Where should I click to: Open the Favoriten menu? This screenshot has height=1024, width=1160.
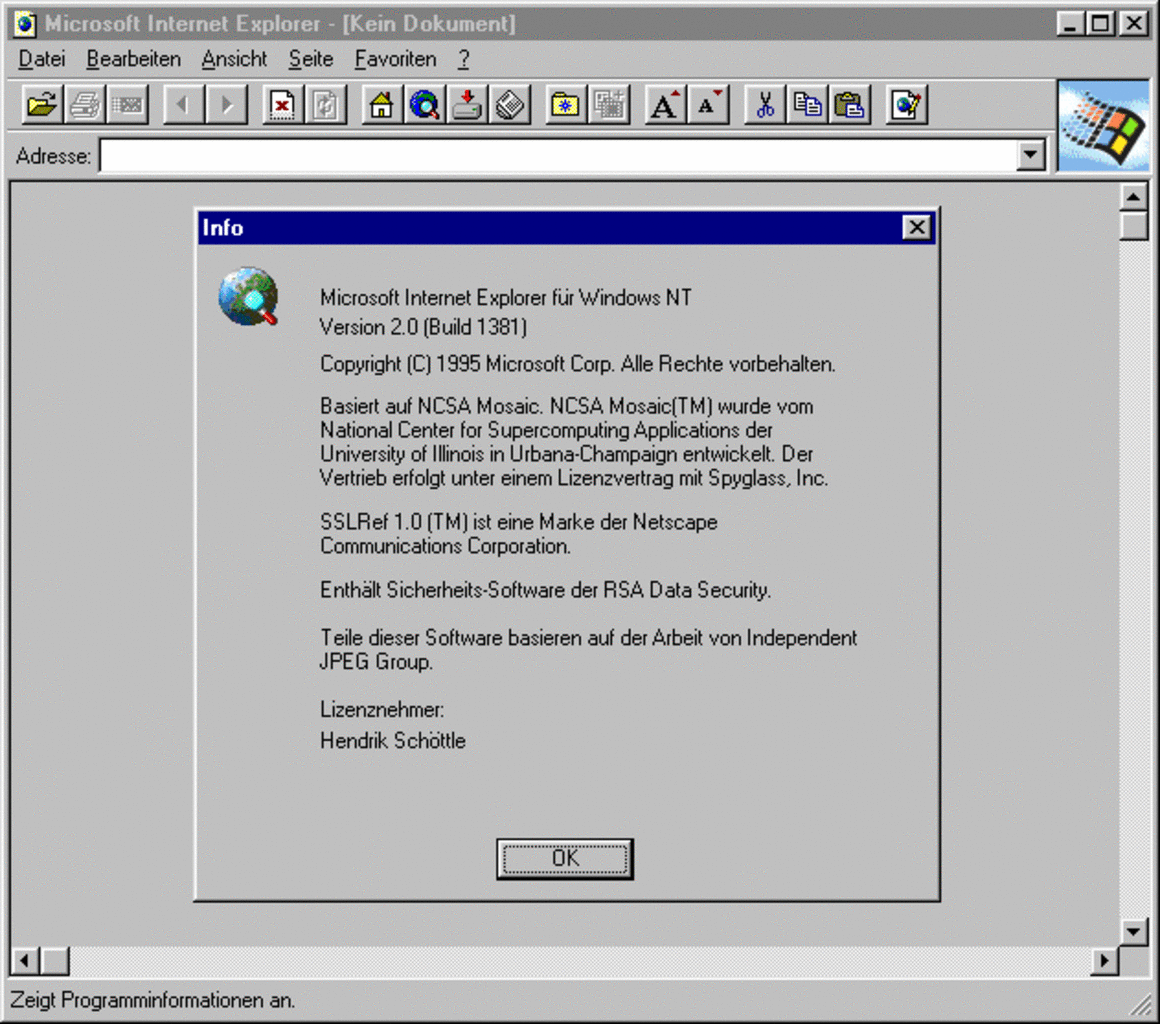point(395,59)
